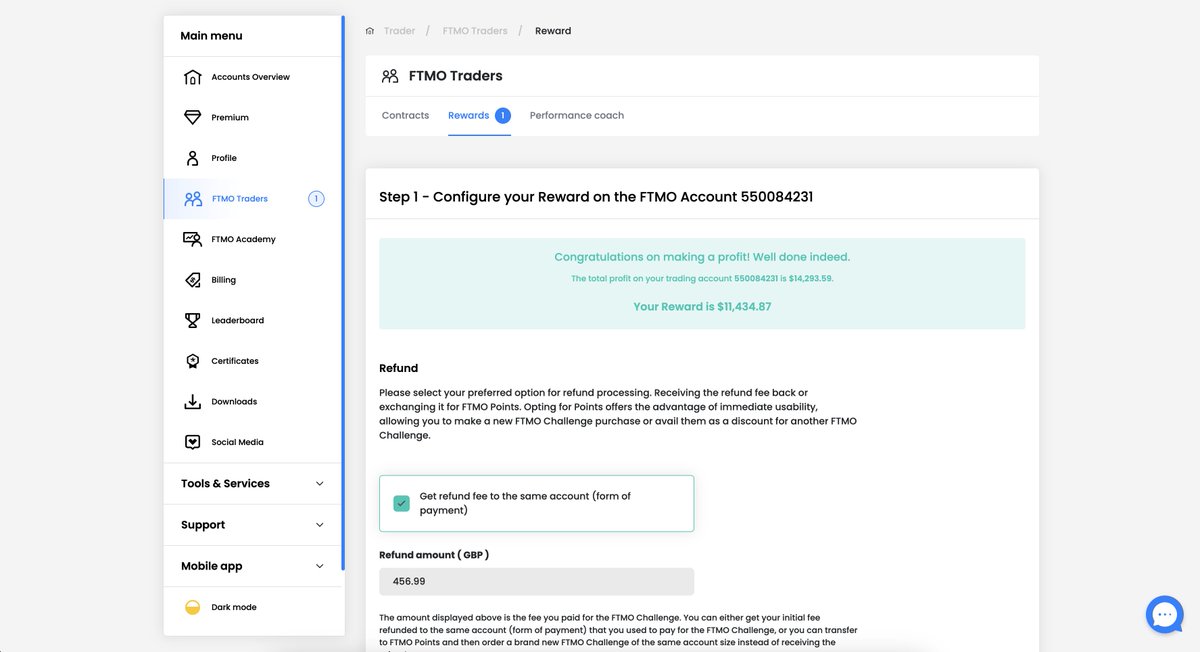The width and height of the screenshot is (1200, 652).
Task: Click the people icon beside FTMO Traders heading
Action: click(x=390, y=76)
